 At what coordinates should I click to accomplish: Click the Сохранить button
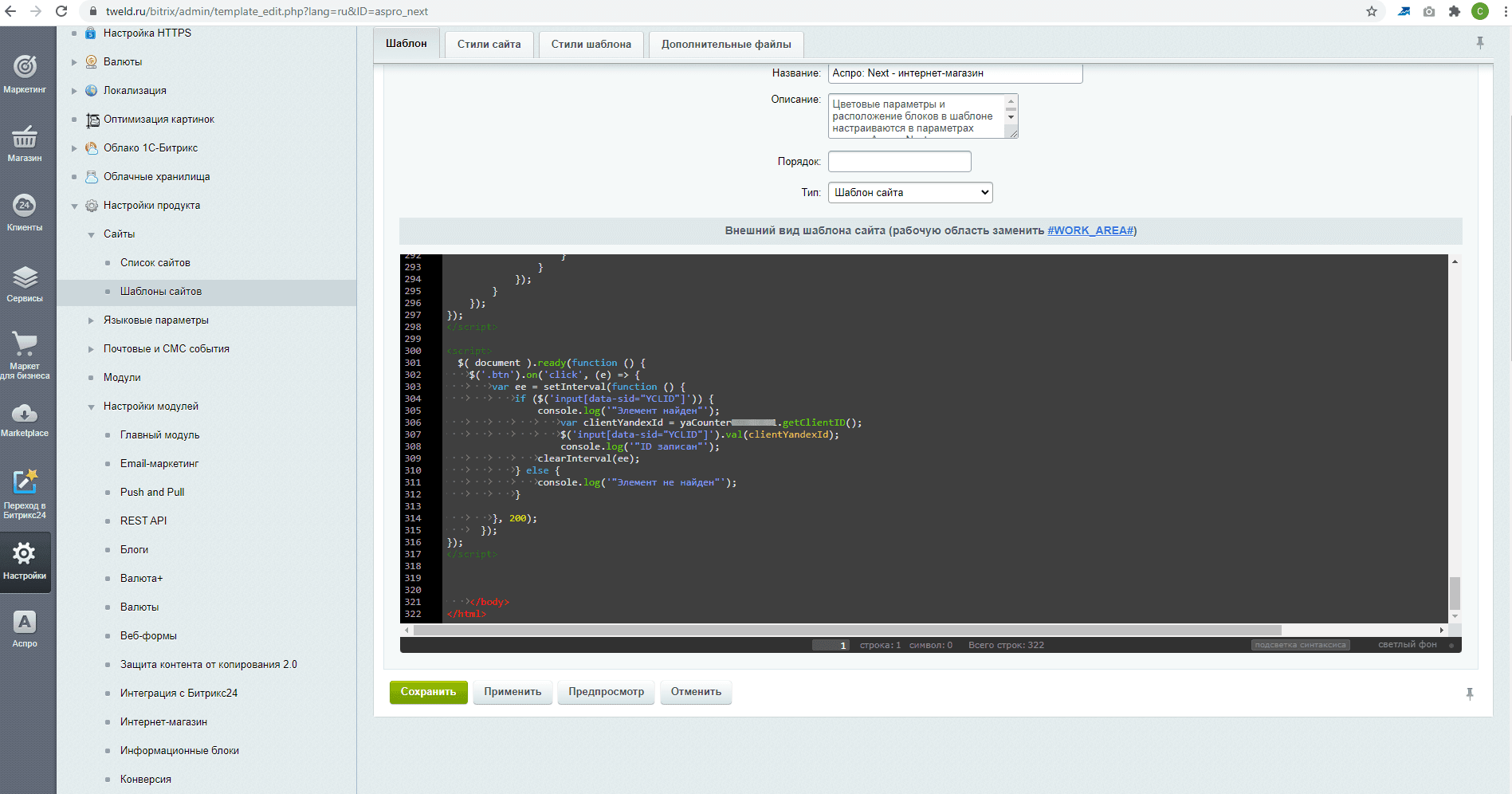429,692
